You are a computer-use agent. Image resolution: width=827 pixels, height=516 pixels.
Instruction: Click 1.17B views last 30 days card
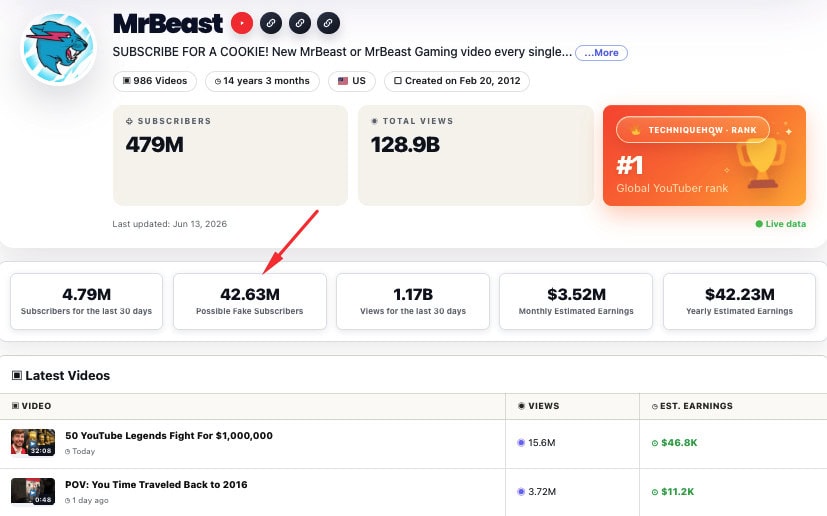413,301
